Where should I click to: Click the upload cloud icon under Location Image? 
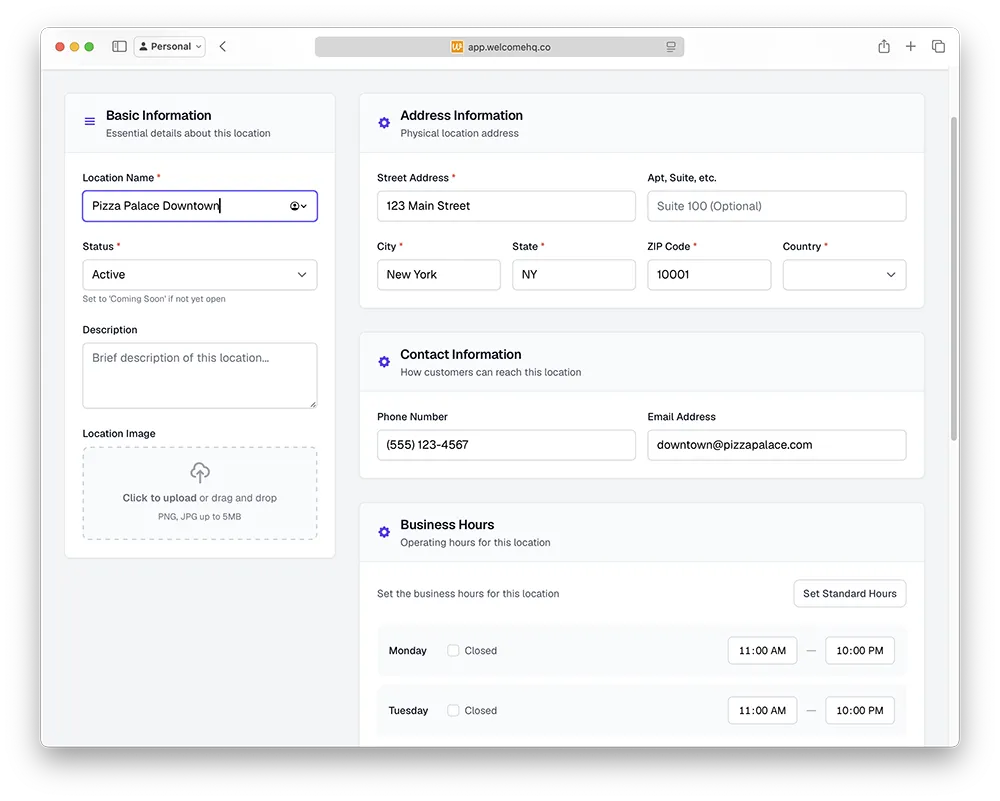[199, 471]
